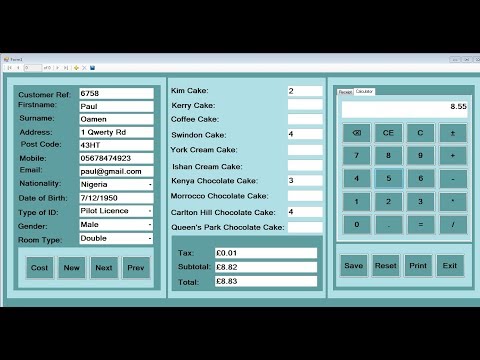Click the Prev button

click(136, 268)
